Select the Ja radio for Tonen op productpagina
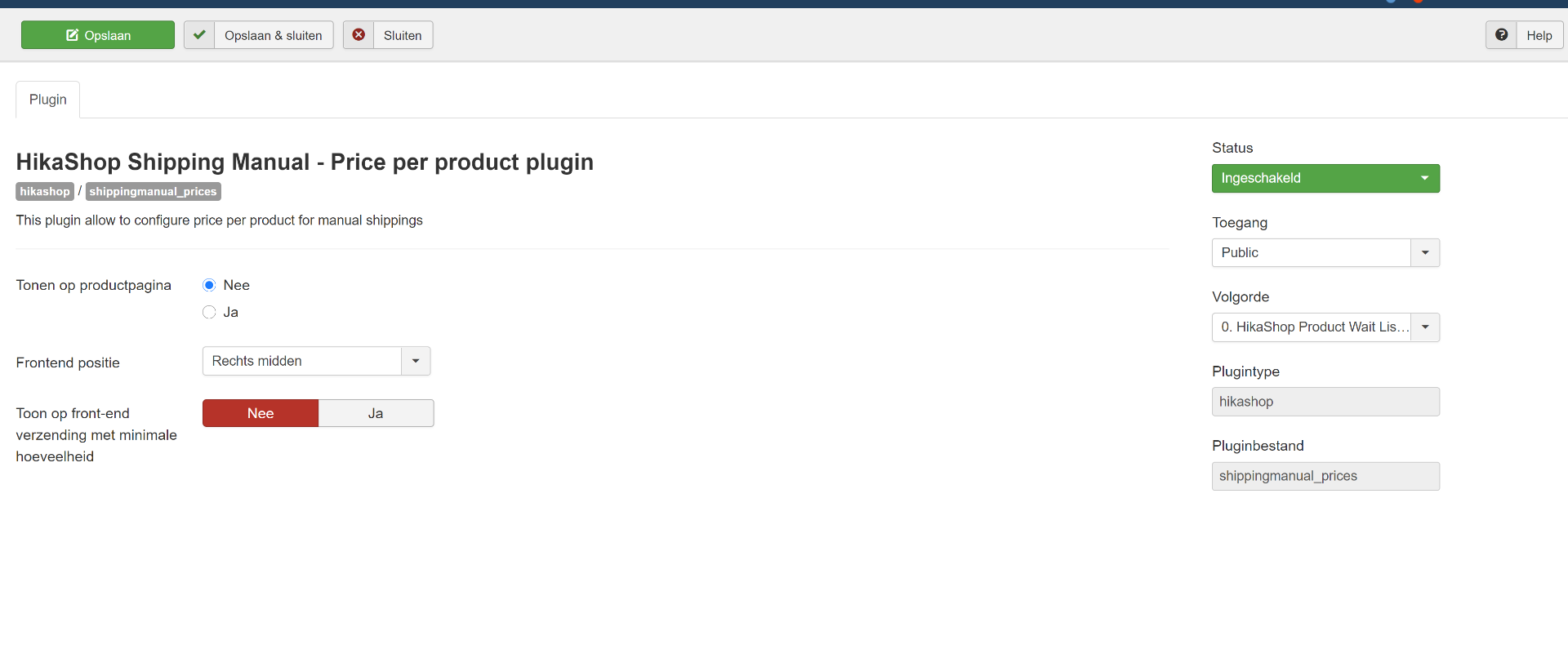 (209, 312)
